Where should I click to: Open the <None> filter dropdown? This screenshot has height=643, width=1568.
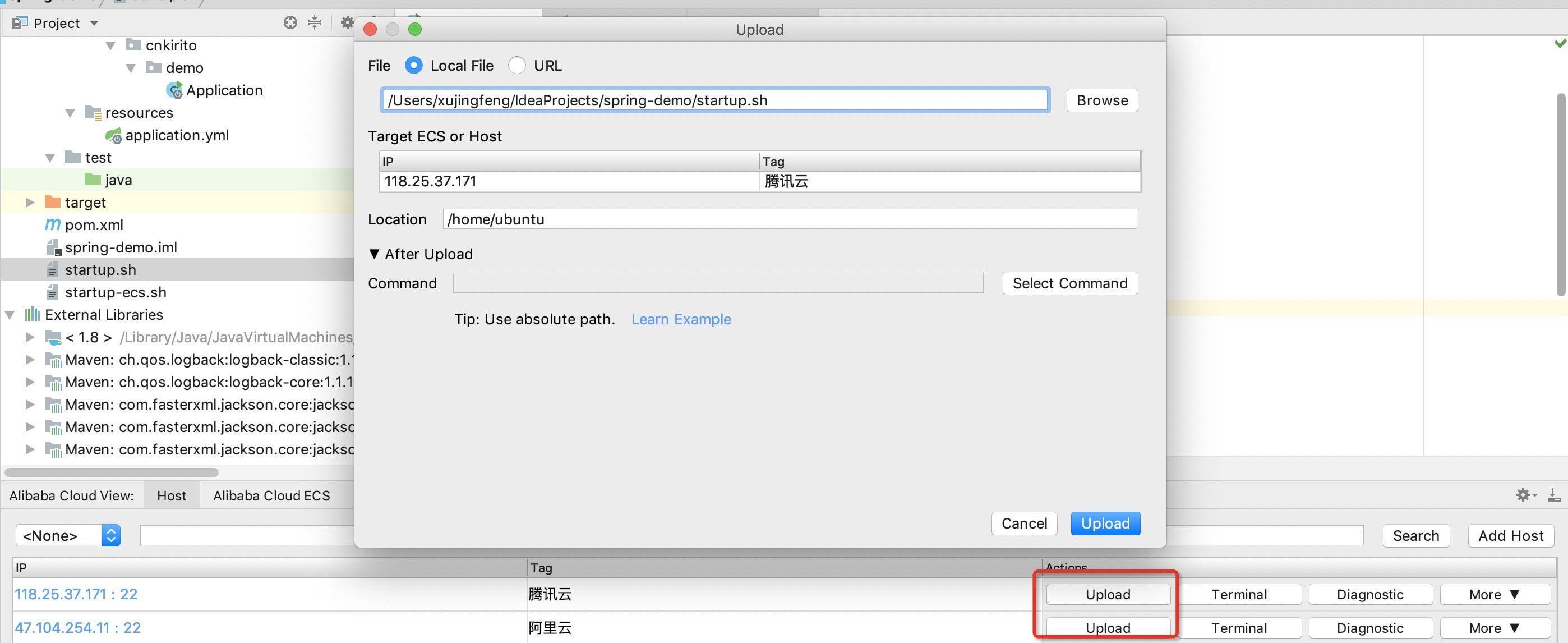coord(68,535)
